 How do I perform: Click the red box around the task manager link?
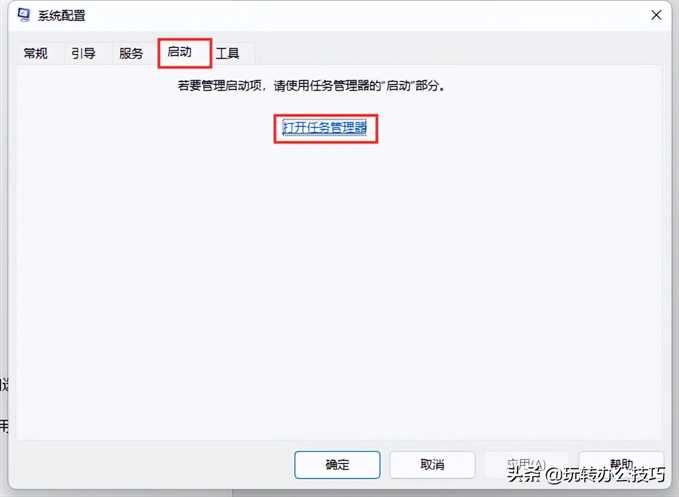click(326, 129)
